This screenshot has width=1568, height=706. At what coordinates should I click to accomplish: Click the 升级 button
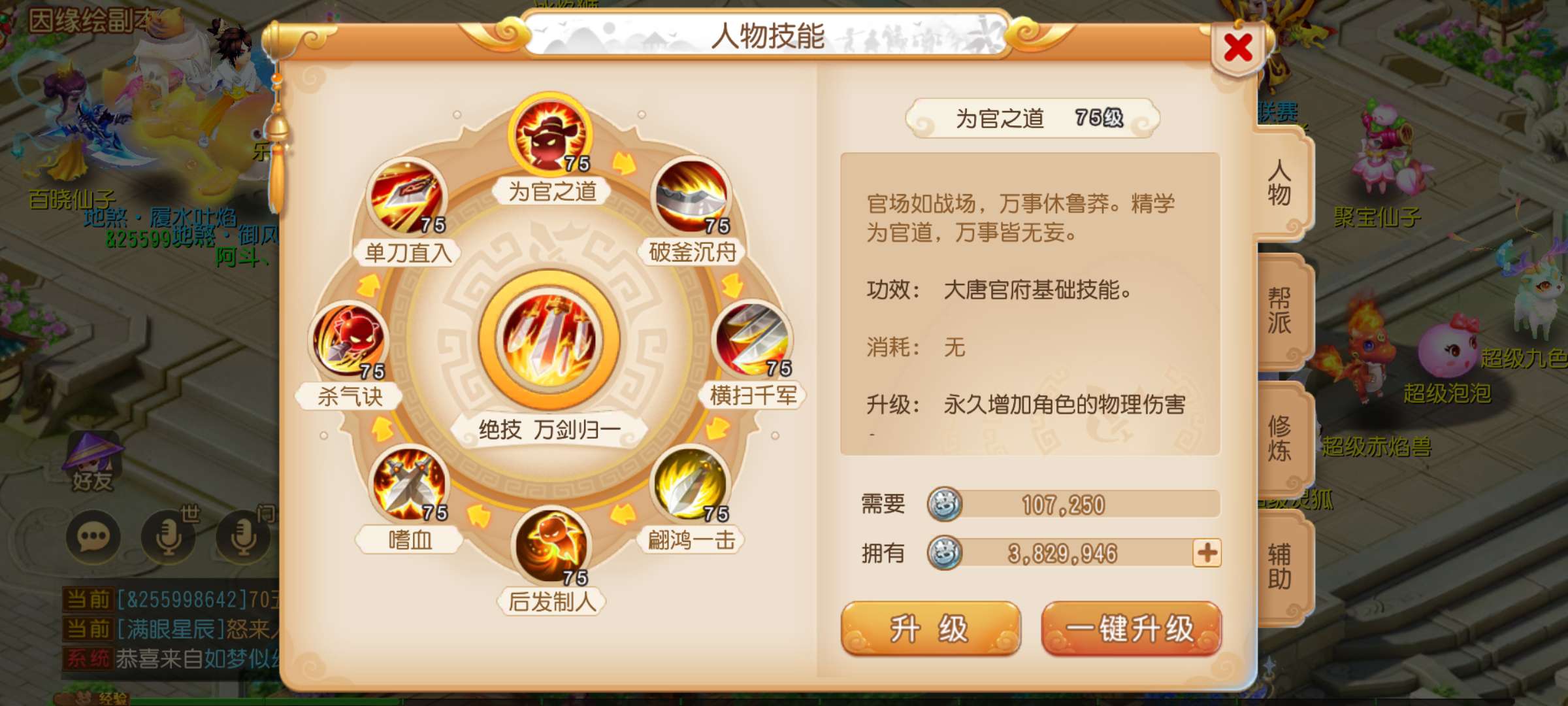(x=930, y=628)
